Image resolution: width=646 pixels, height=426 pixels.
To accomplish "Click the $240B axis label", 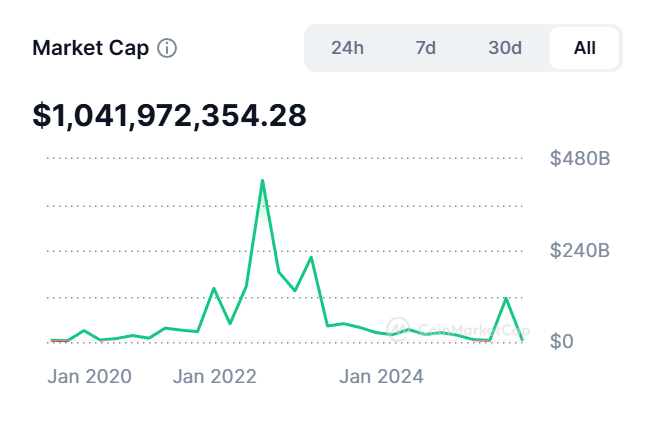I will coord(580,250).
